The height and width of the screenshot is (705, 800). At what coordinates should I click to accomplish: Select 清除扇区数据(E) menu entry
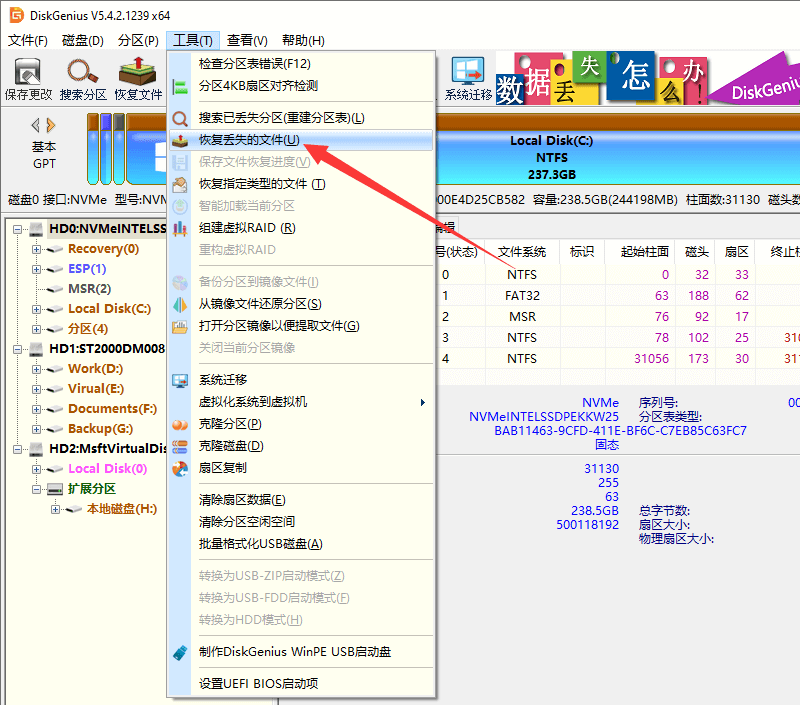[301, 500]
